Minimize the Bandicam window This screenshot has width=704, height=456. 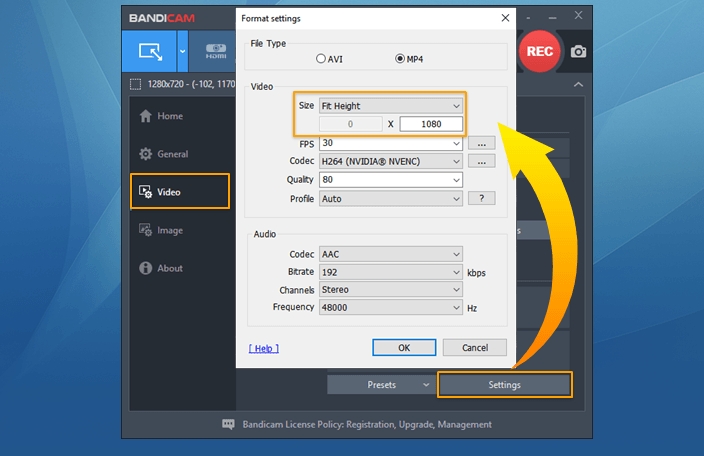pos(552,18)
